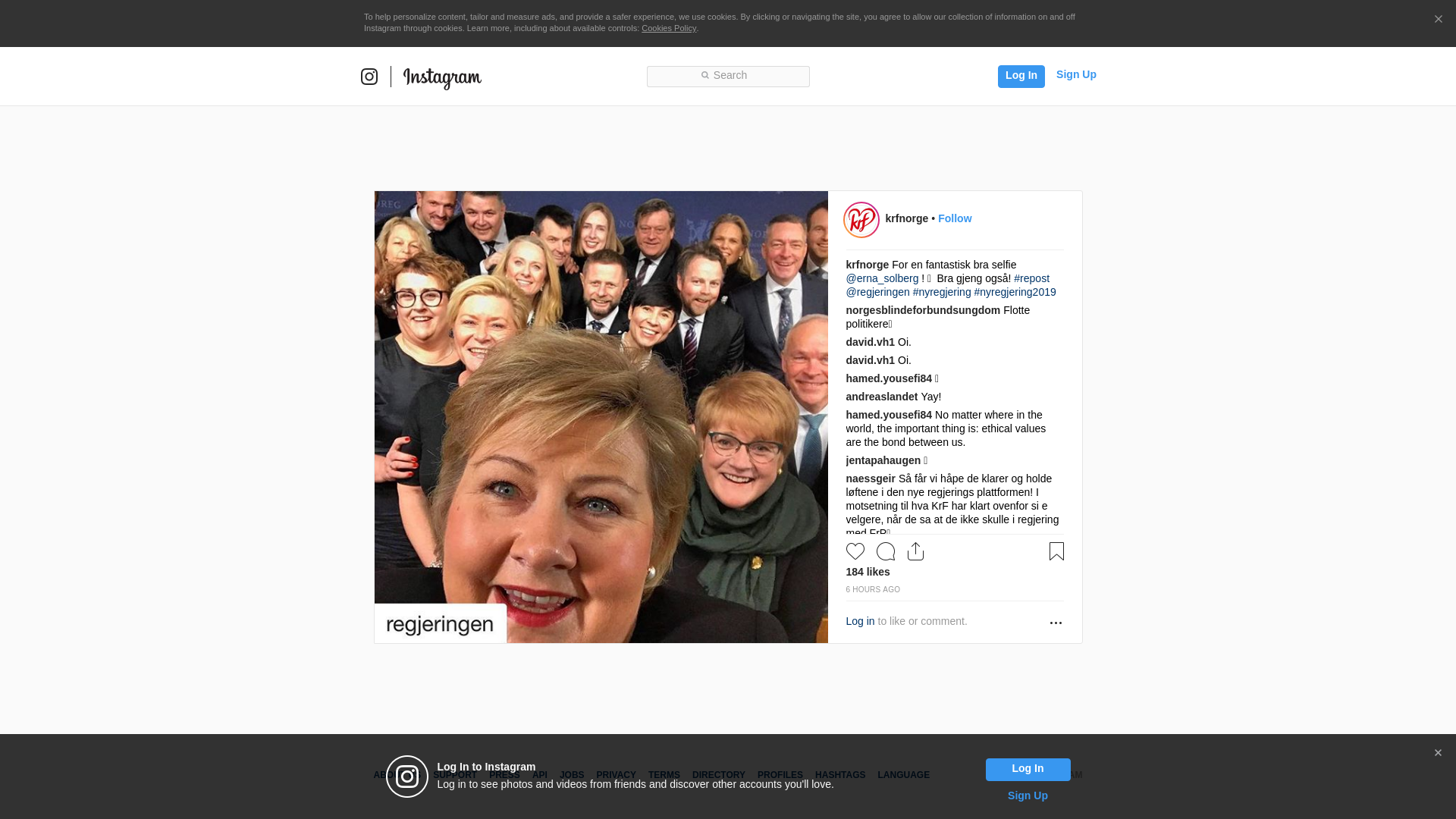
Task: Click Log In in the bottom banner
Action: [1028, 770]
